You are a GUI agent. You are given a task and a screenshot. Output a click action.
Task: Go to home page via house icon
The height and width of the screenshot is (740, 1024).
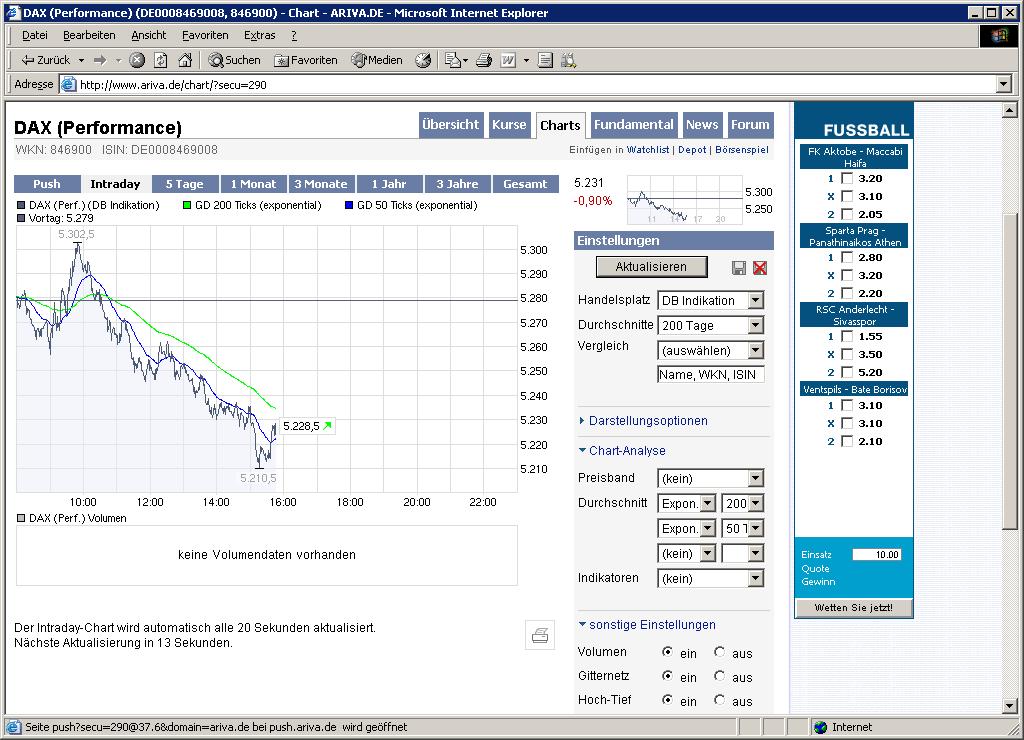click(x=185, y=60)
